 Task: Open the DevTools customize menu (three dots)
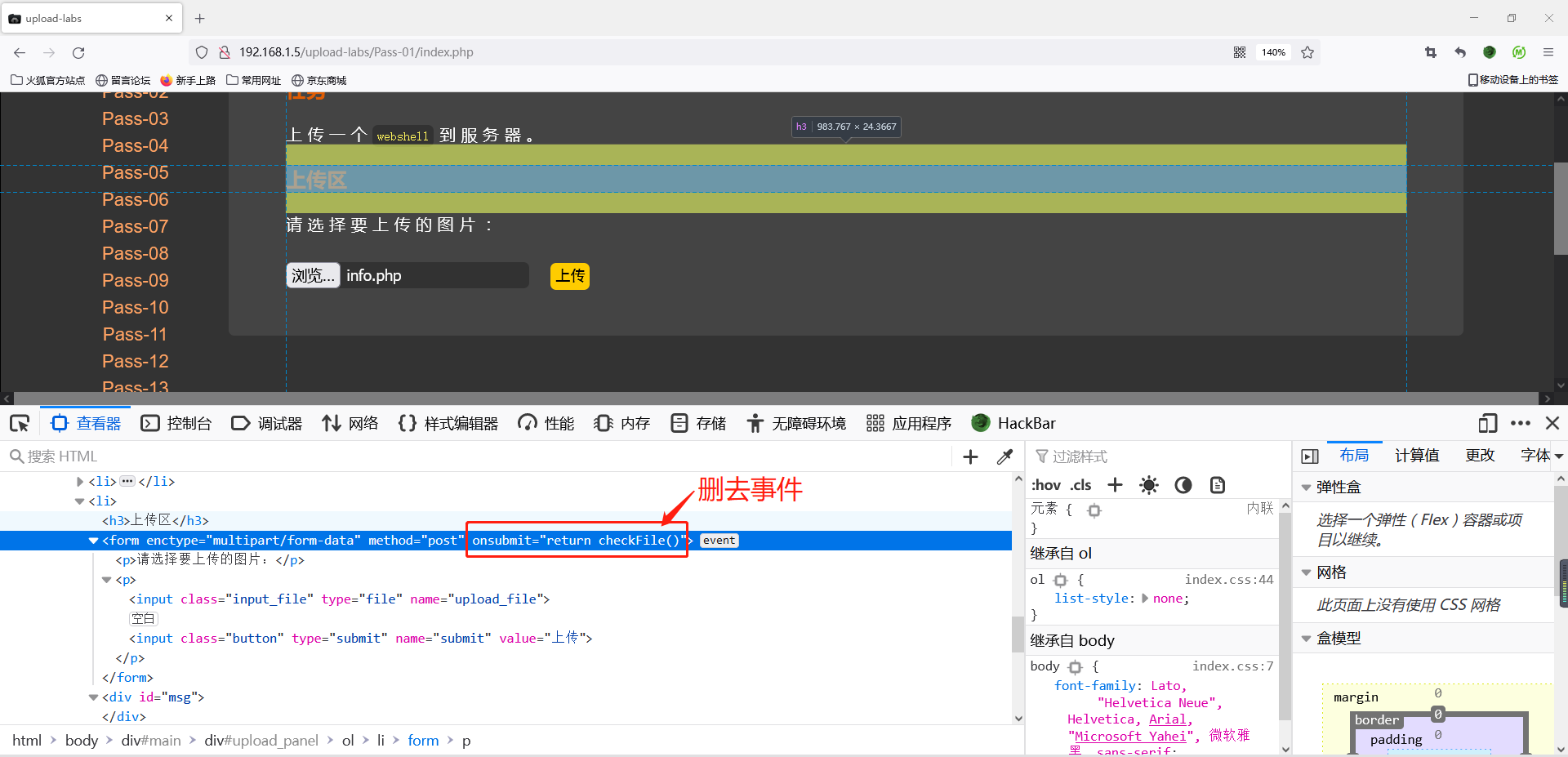pos(1521,423)
